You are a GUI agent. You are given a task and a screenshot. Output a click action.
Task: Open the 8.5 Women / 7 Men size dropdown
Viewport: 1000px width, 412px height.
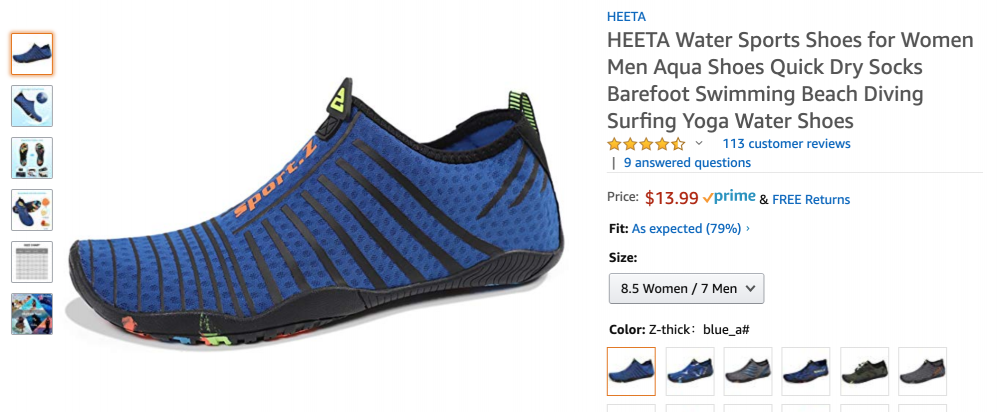[686, 288]
